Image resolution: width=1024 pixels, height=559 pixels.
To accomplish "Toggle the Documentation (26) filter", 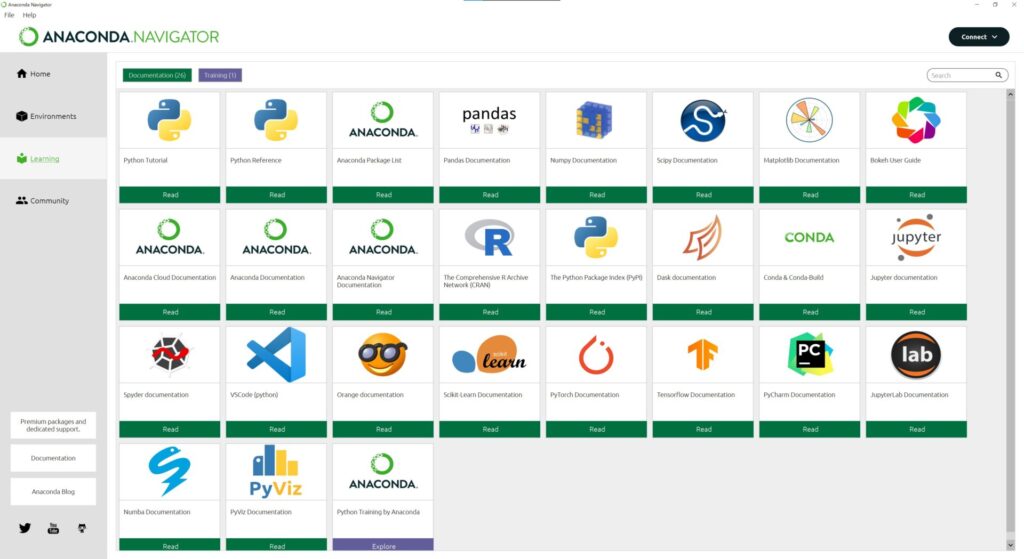I will [157, 75].
